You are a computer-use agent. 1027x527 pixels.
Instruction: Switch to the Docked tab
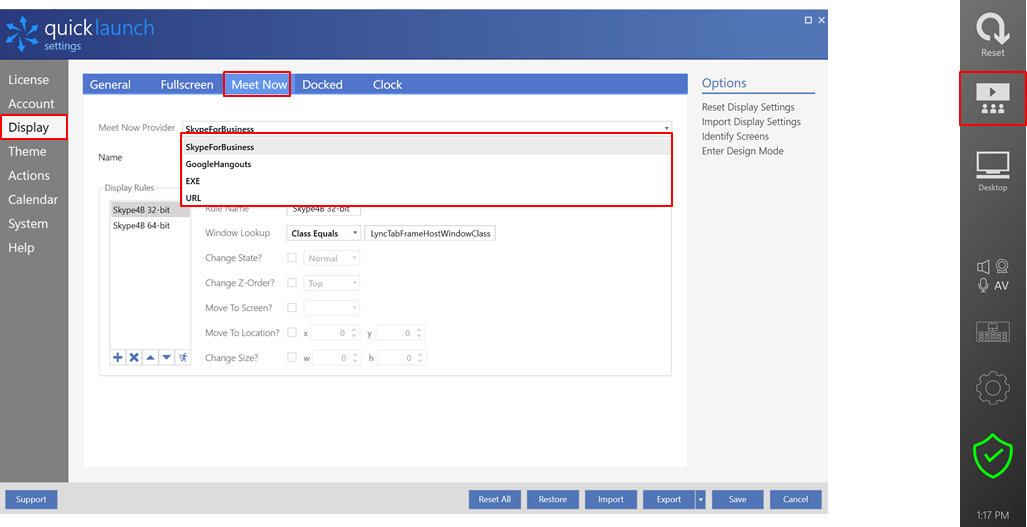coord(322,84)
